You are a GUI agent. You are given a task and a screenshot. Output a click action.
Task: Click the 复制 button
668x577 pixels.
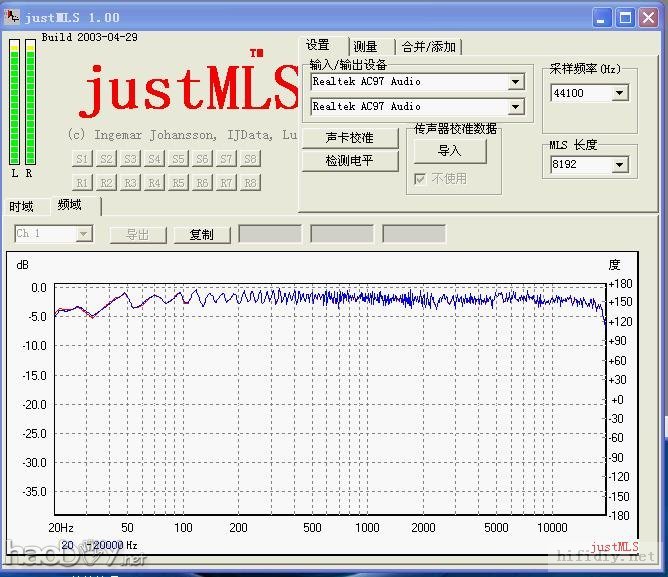click(x=201, y=235)
